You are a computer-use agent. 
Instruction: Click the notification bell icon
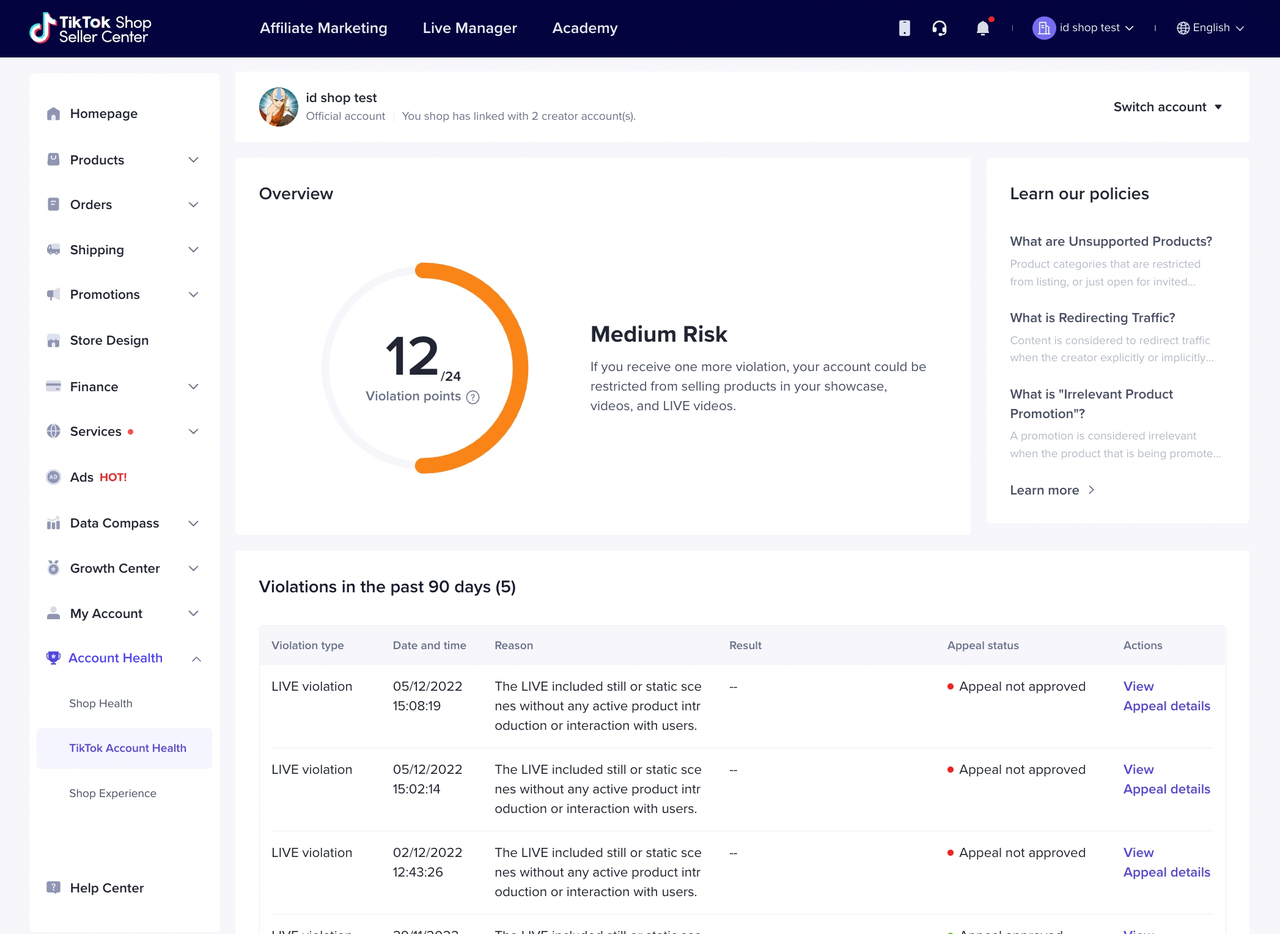click(982, 28)
